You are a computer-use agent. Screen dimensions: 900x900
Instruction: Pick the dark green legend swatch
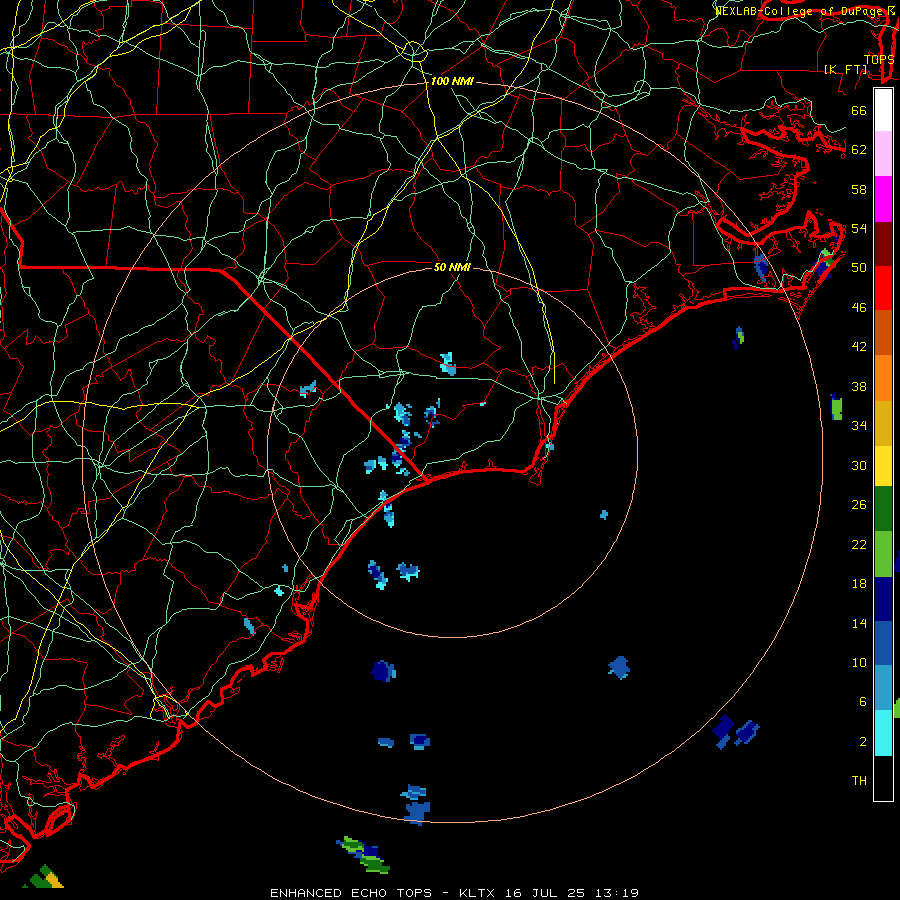coord(883,509)
